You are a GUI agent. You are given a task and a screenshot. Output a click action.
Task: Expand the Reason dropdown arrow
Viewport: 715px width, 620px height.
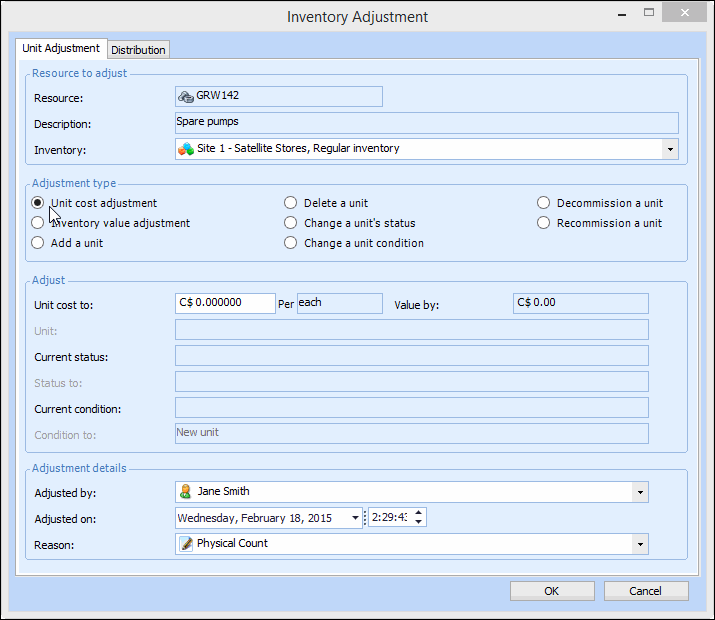(638, 544)
